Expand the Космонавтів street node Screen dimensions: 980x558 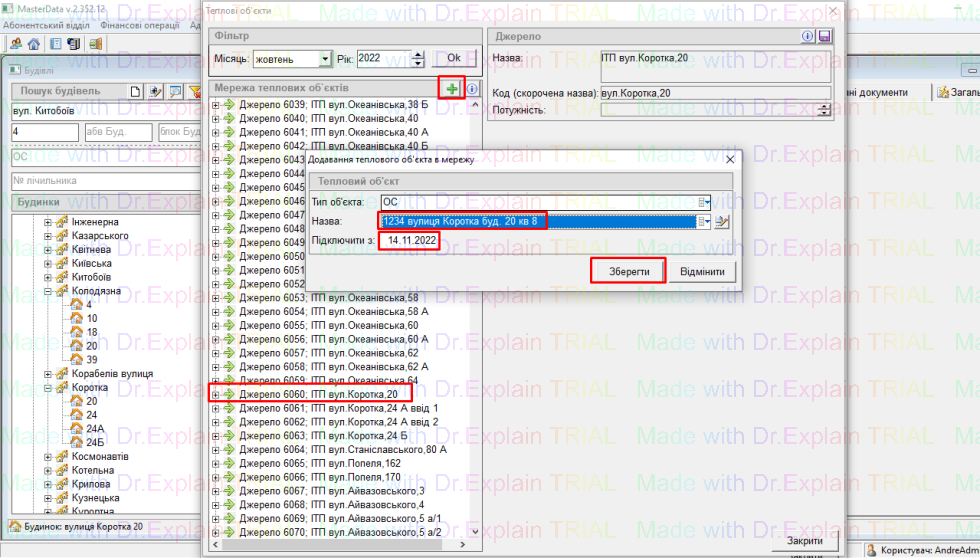(47, 457)
